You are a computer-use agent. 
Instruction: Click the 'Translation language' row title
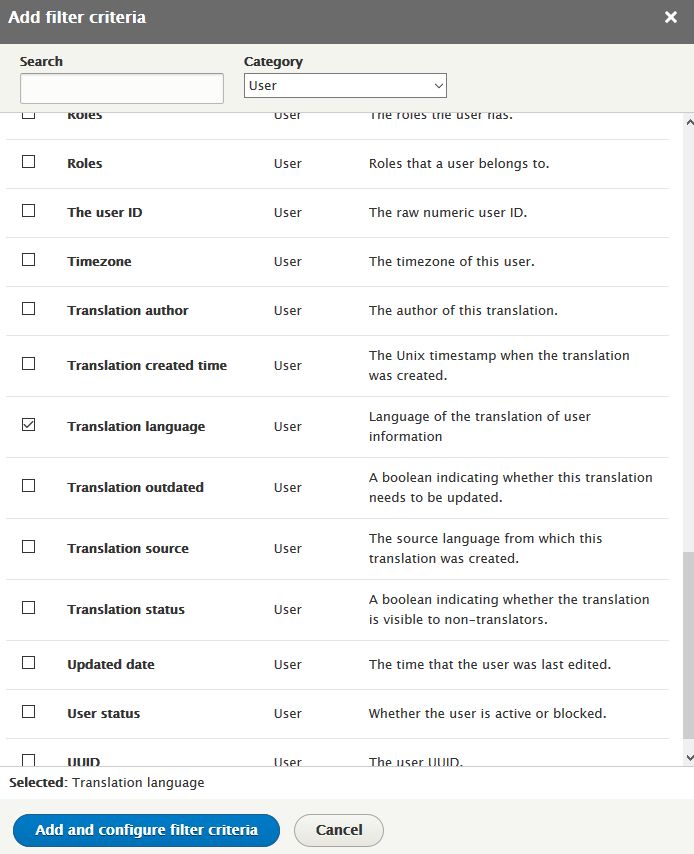click(136, 426)
